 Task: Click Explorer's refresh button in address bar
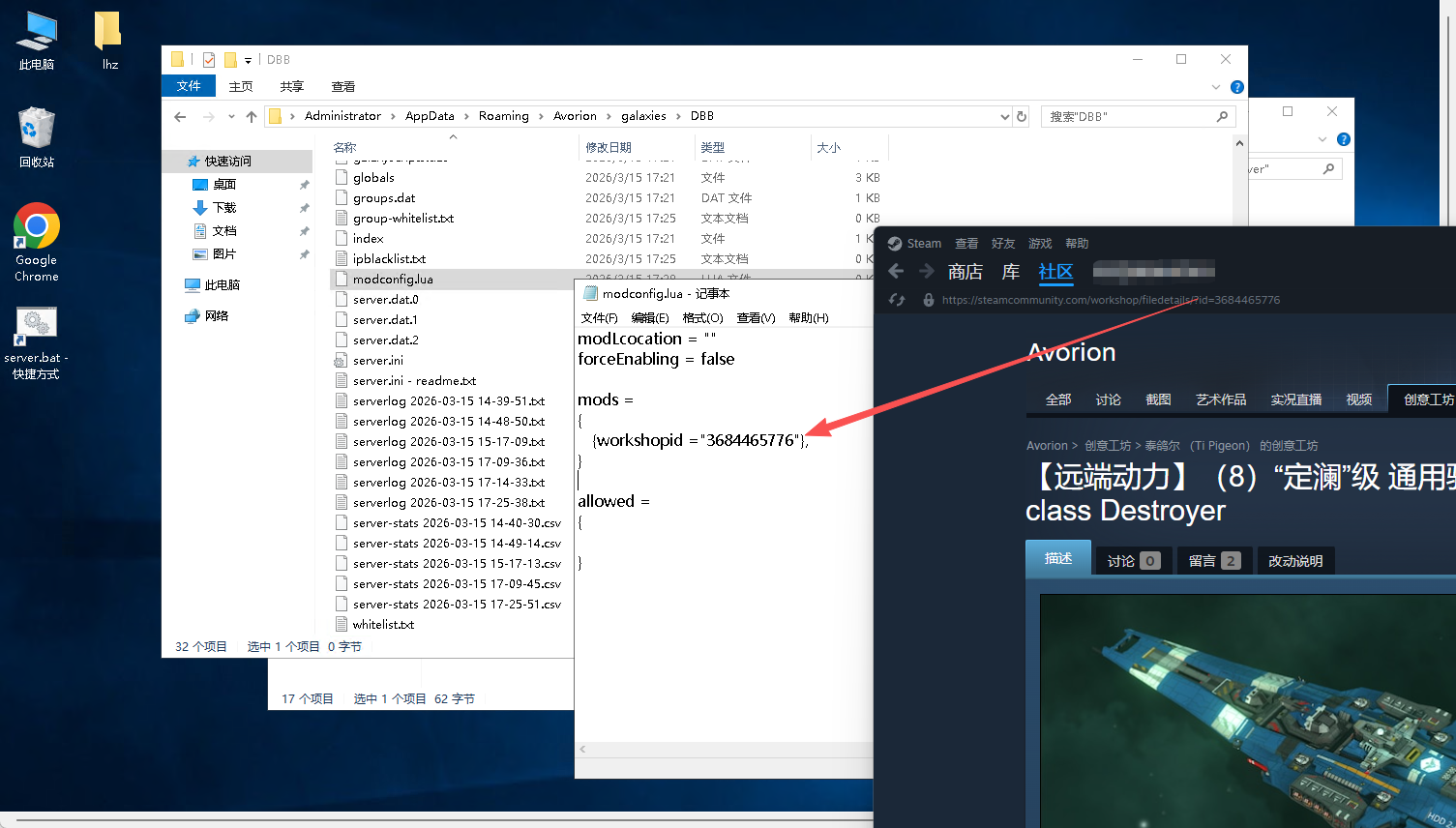coord(1022,116)
